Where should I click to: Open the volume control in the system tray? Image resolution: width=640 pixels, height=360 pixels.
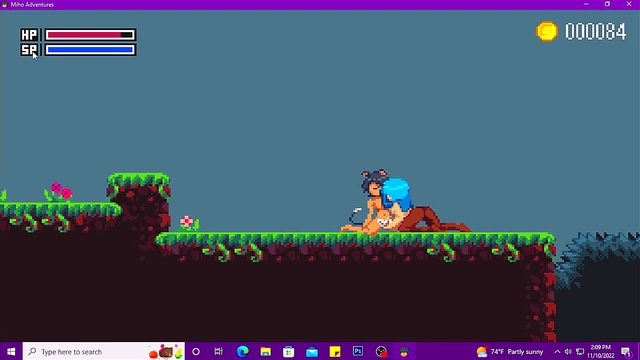click(568, 351)
